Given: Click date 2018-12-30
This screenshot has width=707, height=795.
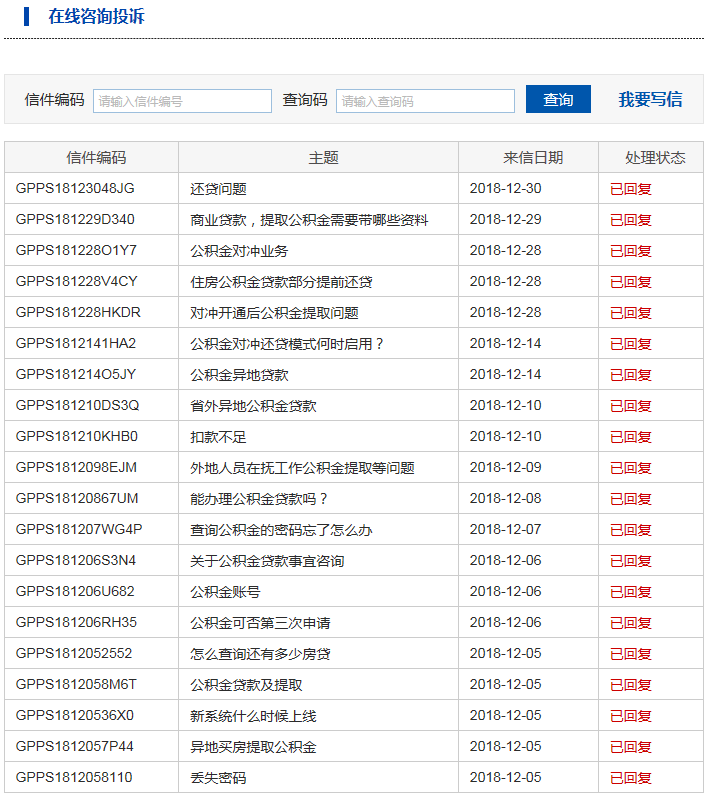Looking at the screenshot, I should pos(506,188).
